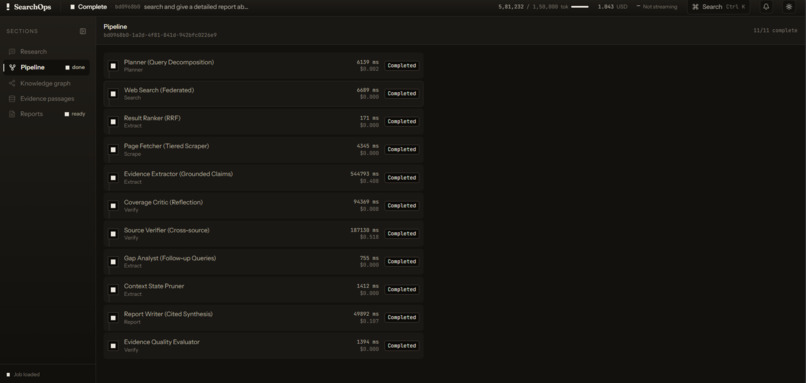Click Completed badge for Gap Analyst step
Screen dimensions: 806x383
coord(401,262)
